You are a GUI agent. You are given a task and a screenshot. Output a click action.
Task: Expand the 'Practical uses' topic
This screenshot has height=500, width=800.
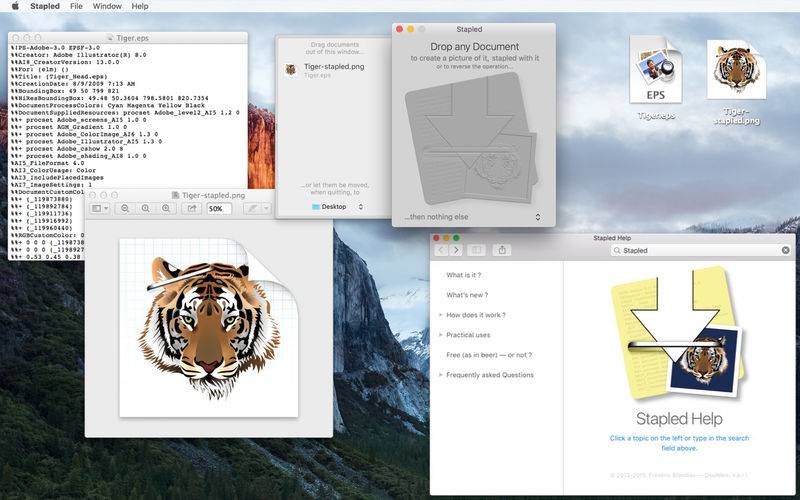(x=440, y=335)
